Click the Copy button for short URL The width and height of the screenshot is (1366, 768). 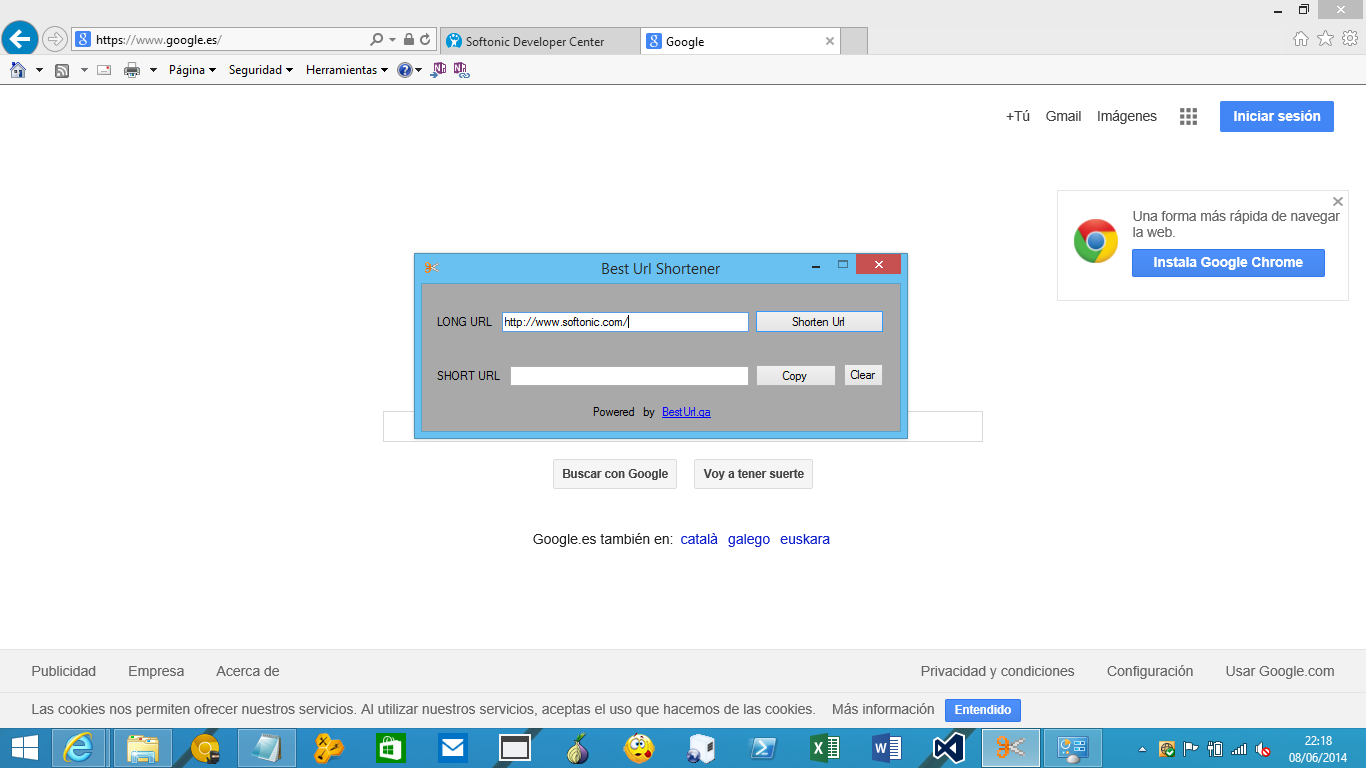coord(795,376)
